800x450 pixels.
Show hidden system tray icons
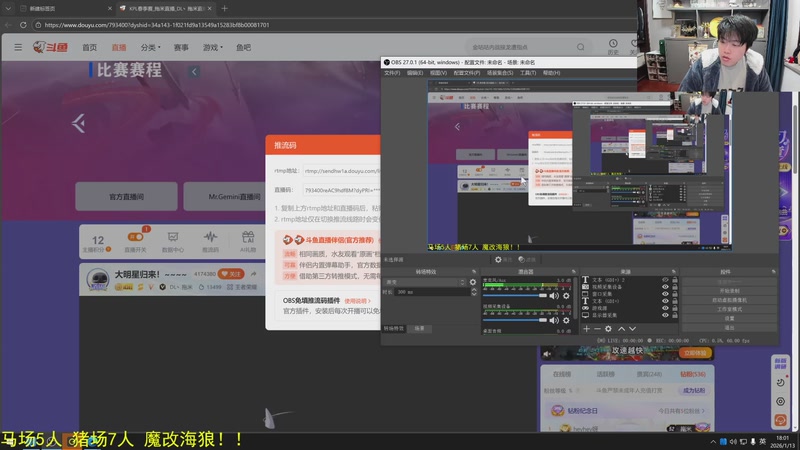[713, 441]
